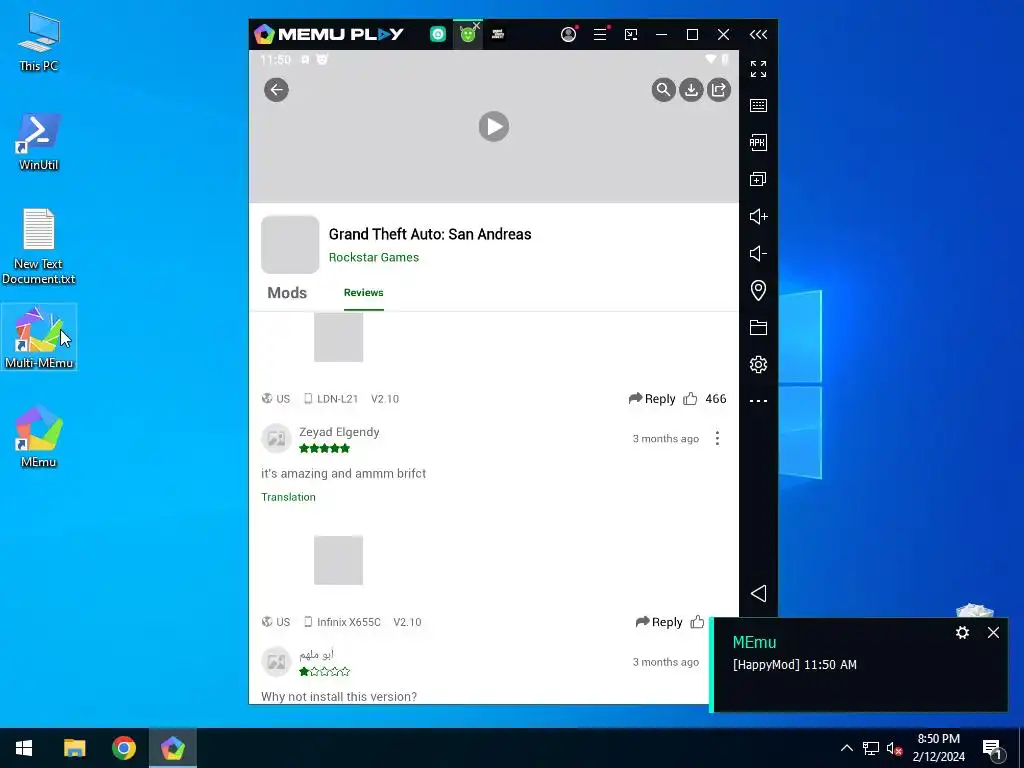Open the options menu for Zeyad Elgendy's review
The width and height of the screenshot is (1024, 768).
click(717, 438)
